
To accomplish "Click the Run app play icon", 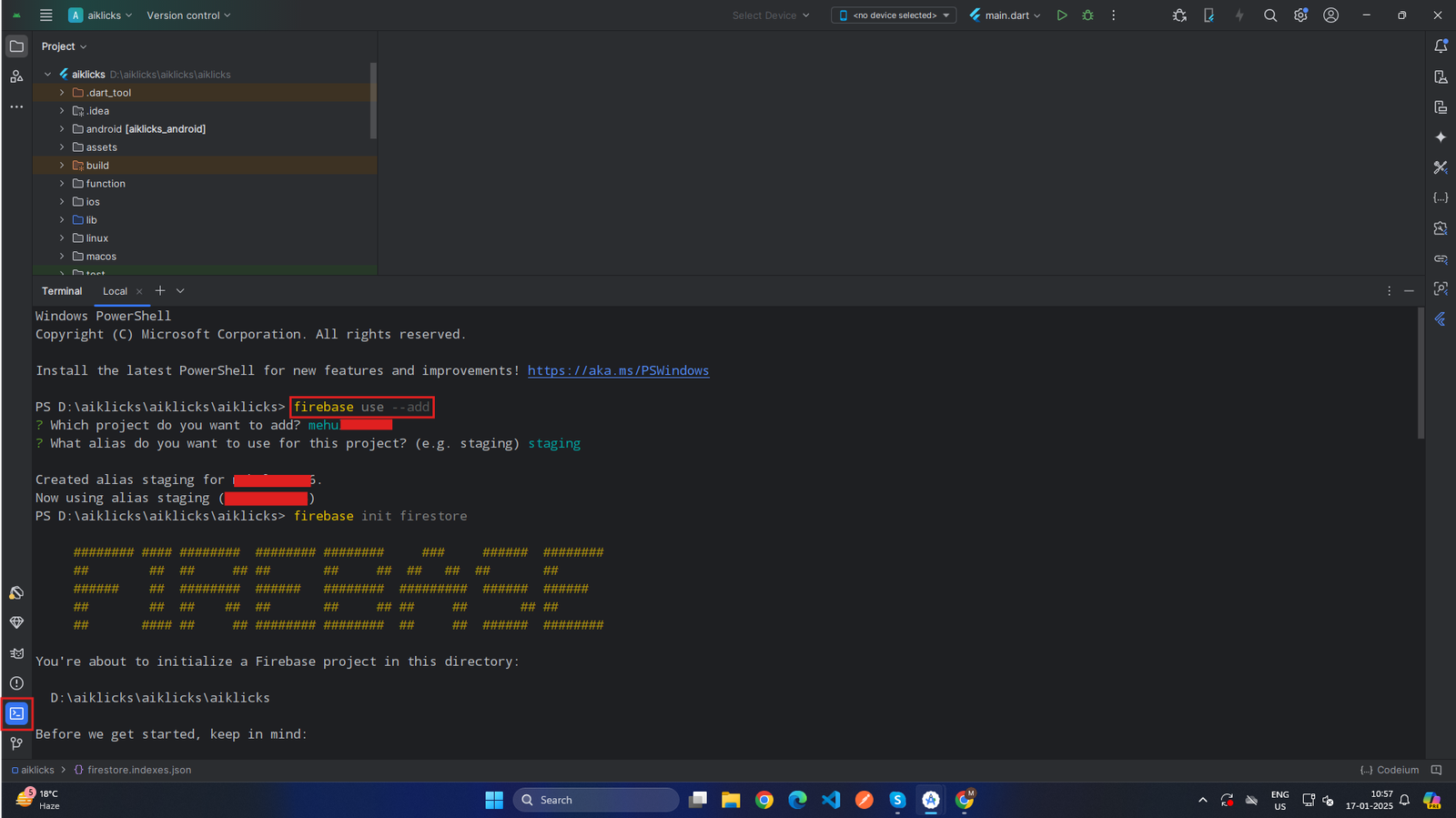I will (x=1061, y=15).
